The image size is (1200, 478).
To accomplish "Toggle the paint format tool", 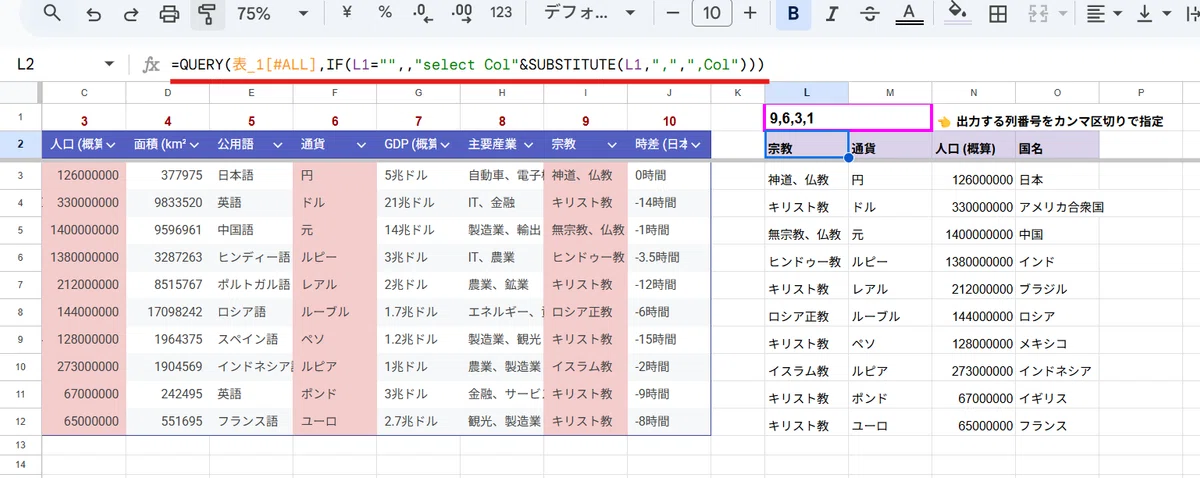I will coord(207,14).
